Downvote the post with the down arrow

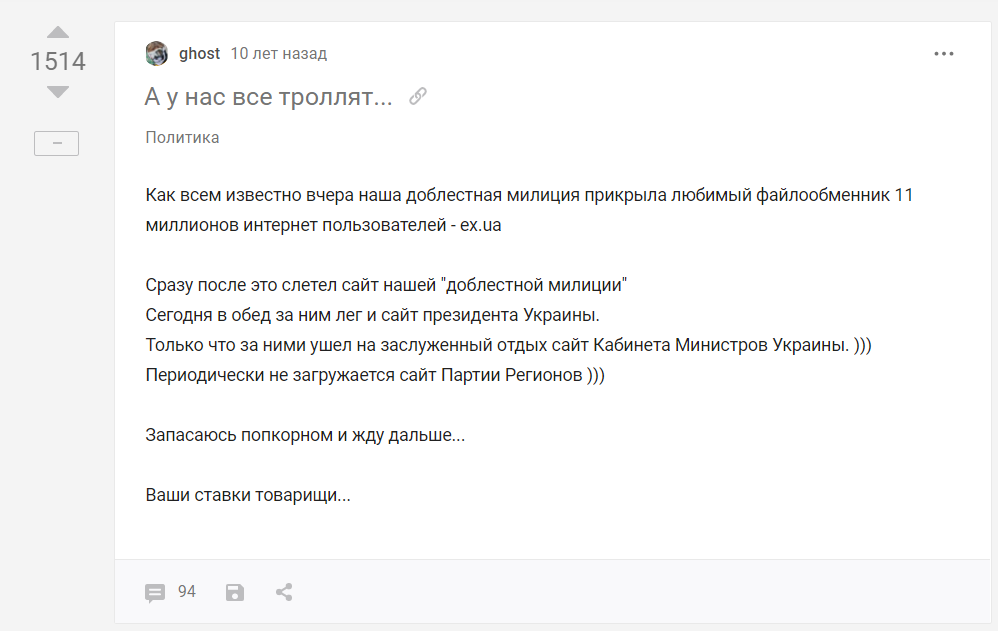tap(58, 92)
